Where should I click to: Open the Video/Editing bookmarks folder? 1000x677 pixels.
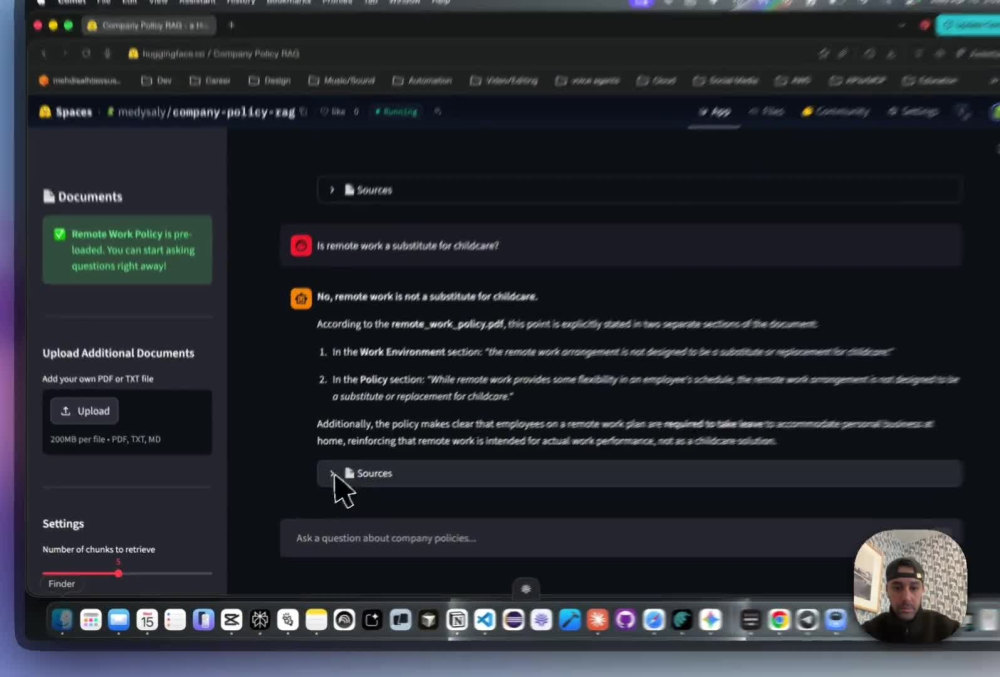tap(504, 80)
